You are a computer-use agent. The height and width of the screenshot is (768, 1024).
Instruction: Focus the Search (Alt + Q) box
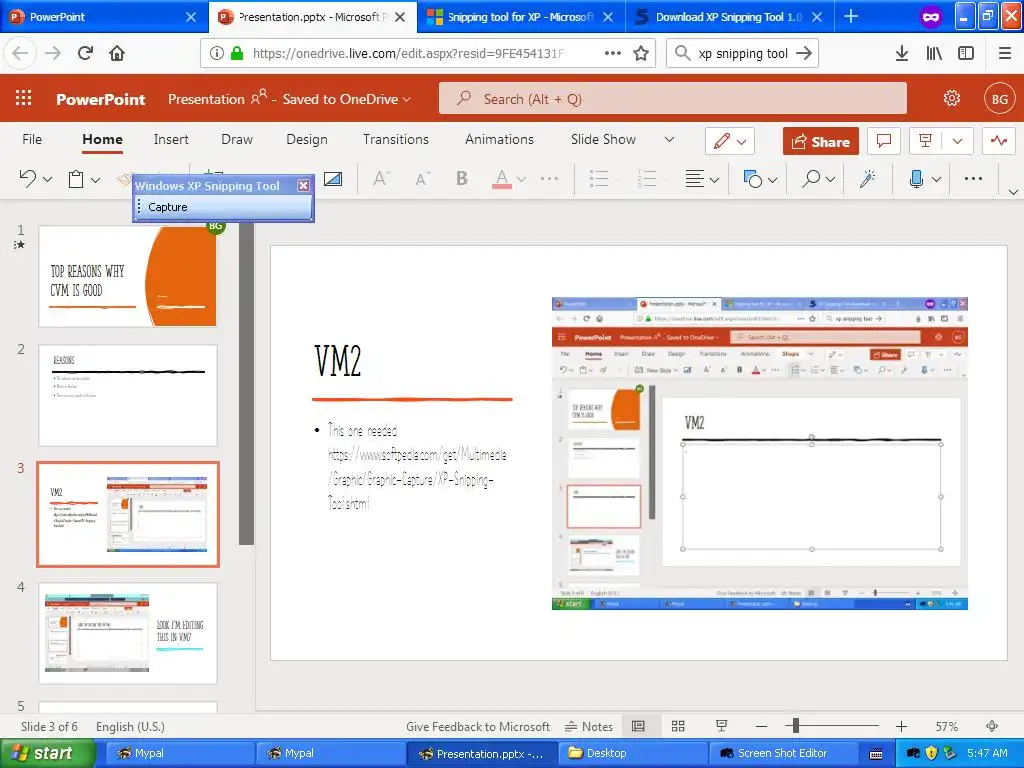[673, 99]
